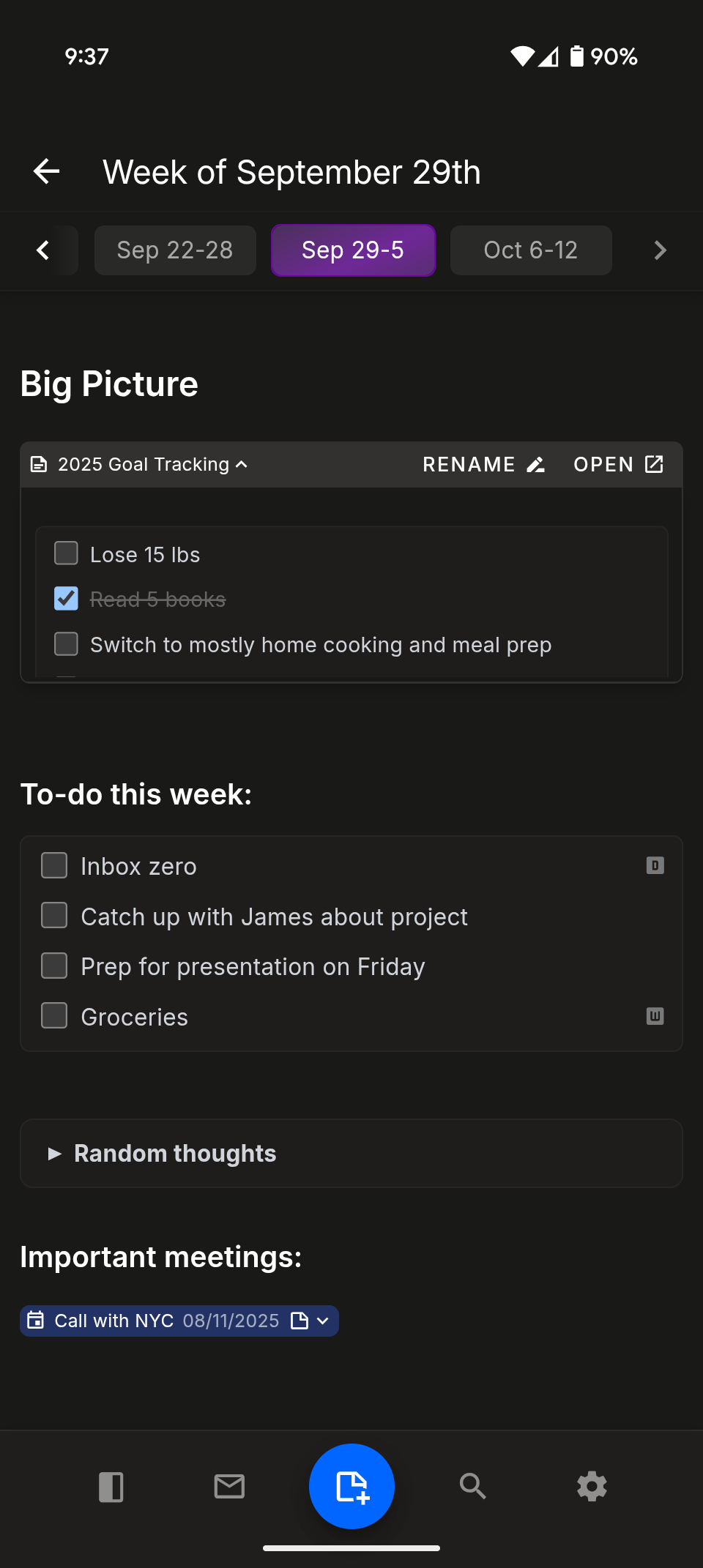Tap the back arrow beside the page title

coord(47,172)
